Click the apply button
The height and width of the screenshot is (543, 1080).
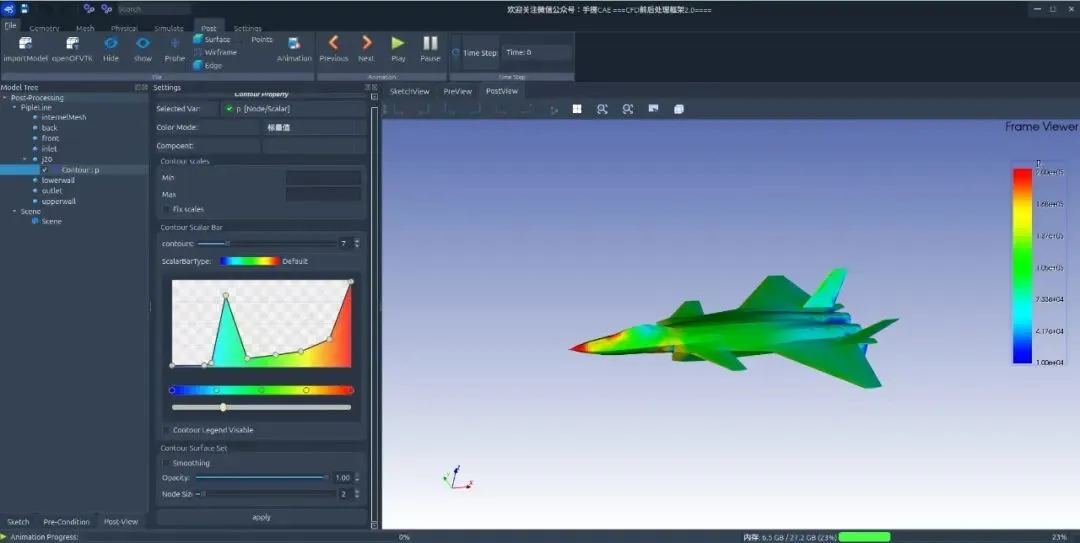point(262,518)
